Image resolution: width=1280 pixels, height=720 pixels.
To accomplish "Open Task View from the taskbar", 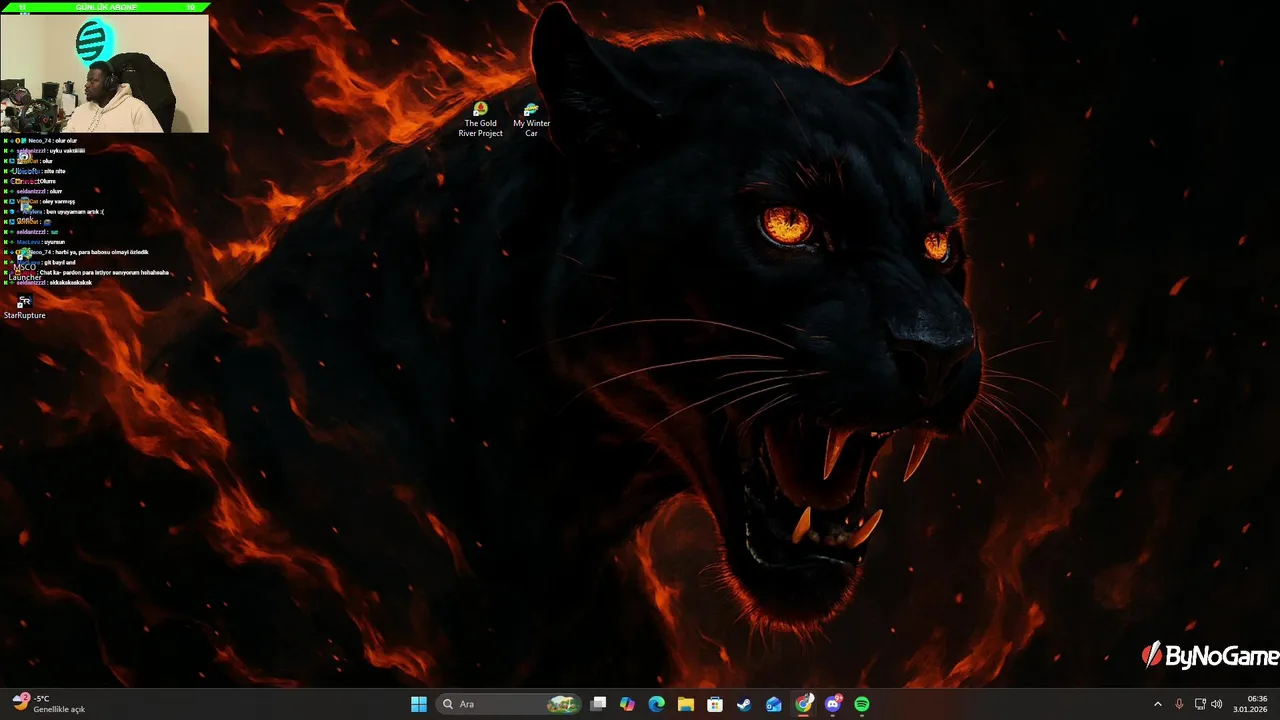I will pos(598,704).
